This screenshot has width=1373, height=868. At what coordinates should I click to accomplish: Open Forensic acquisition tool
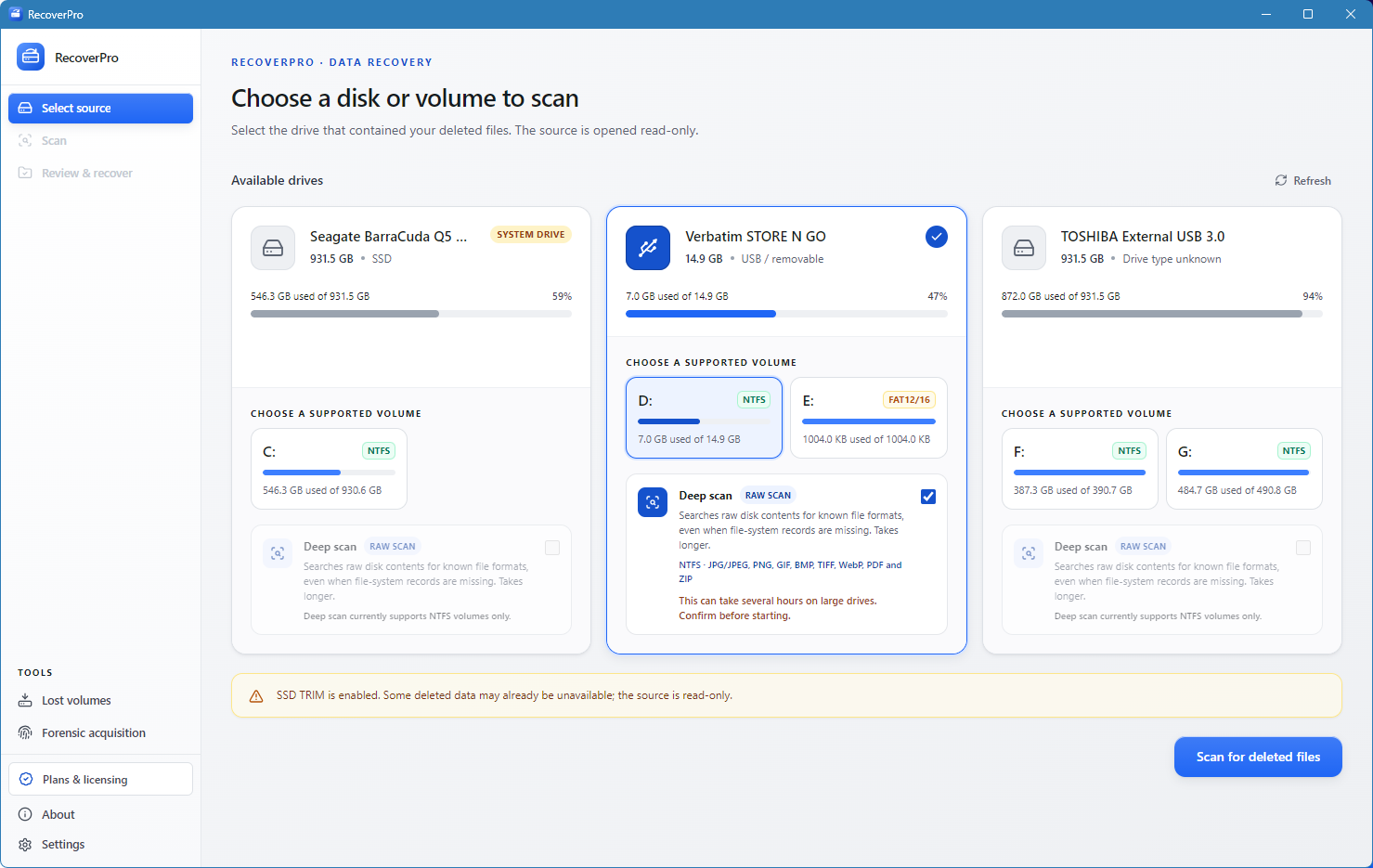point(100,732)
